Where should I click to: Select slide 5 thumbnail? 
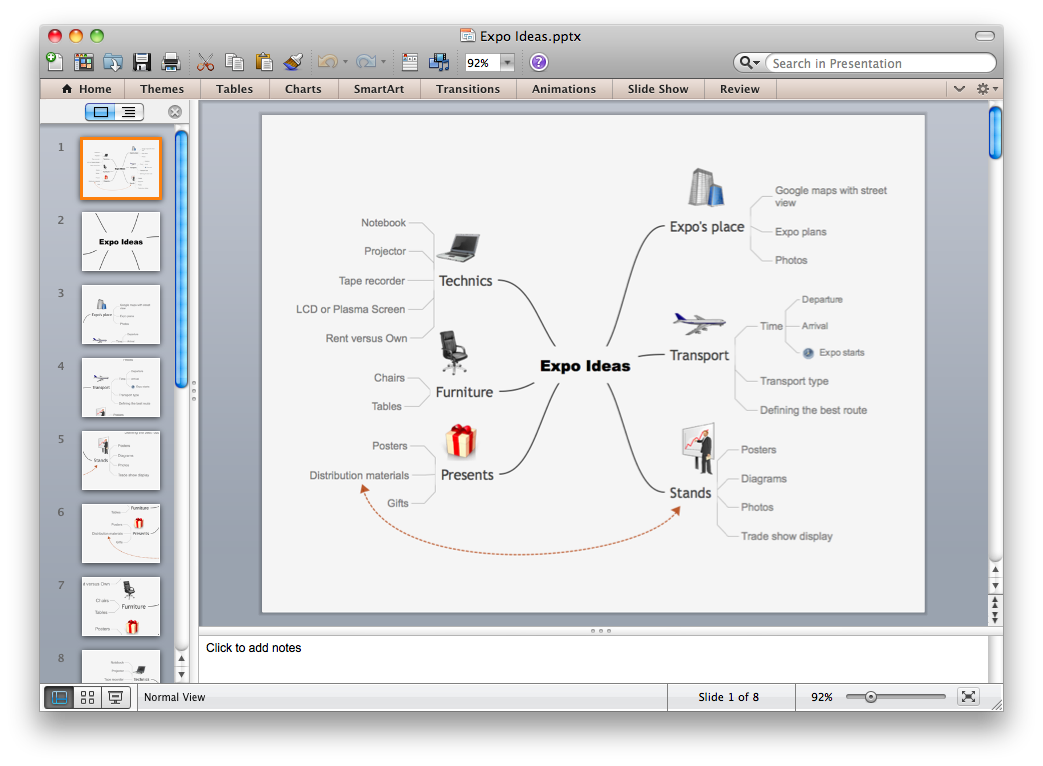120,460
